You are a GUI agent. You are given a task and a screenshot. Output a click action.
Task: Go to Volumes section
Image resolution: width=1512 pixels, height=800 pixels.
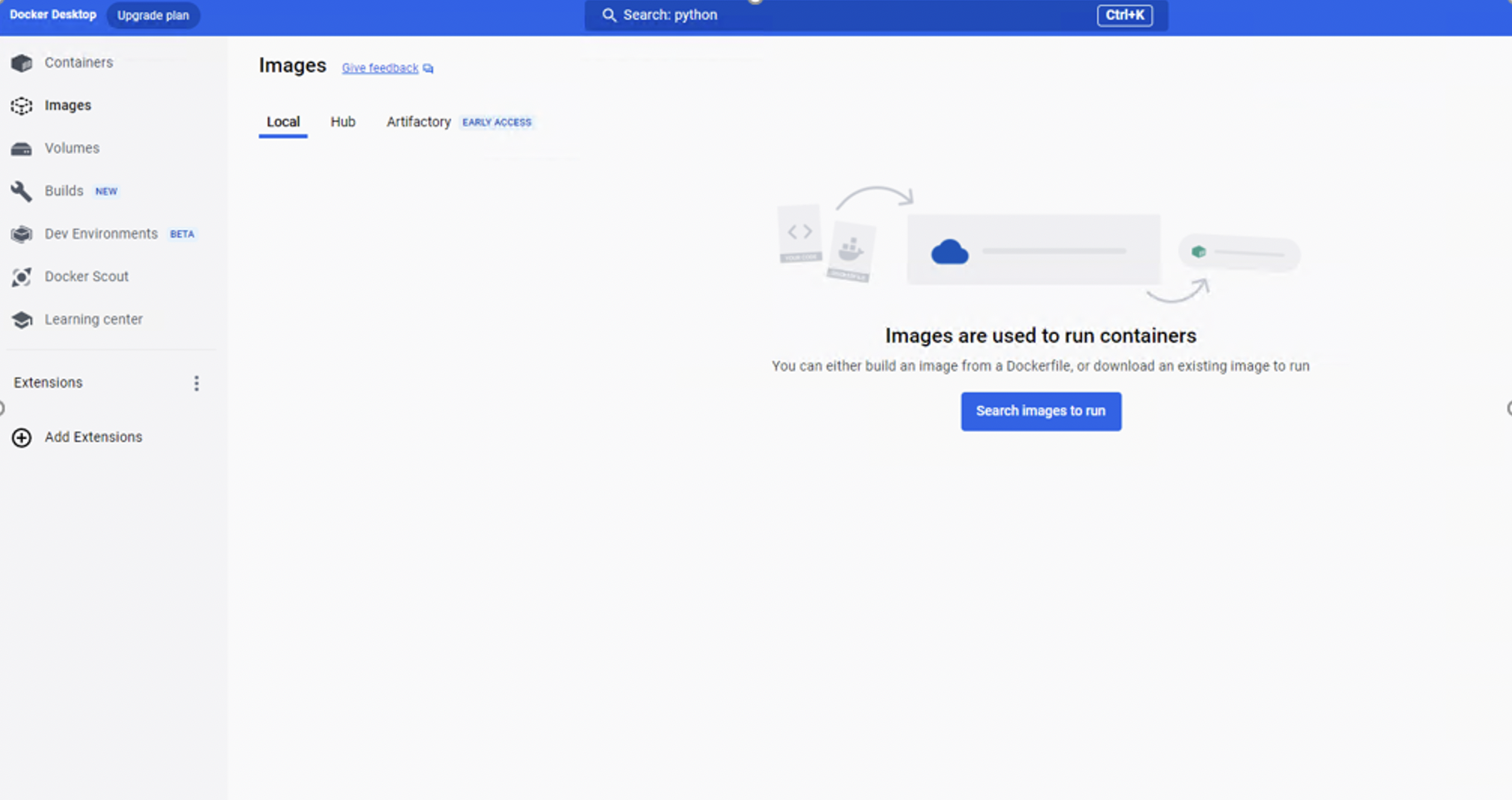72,148
